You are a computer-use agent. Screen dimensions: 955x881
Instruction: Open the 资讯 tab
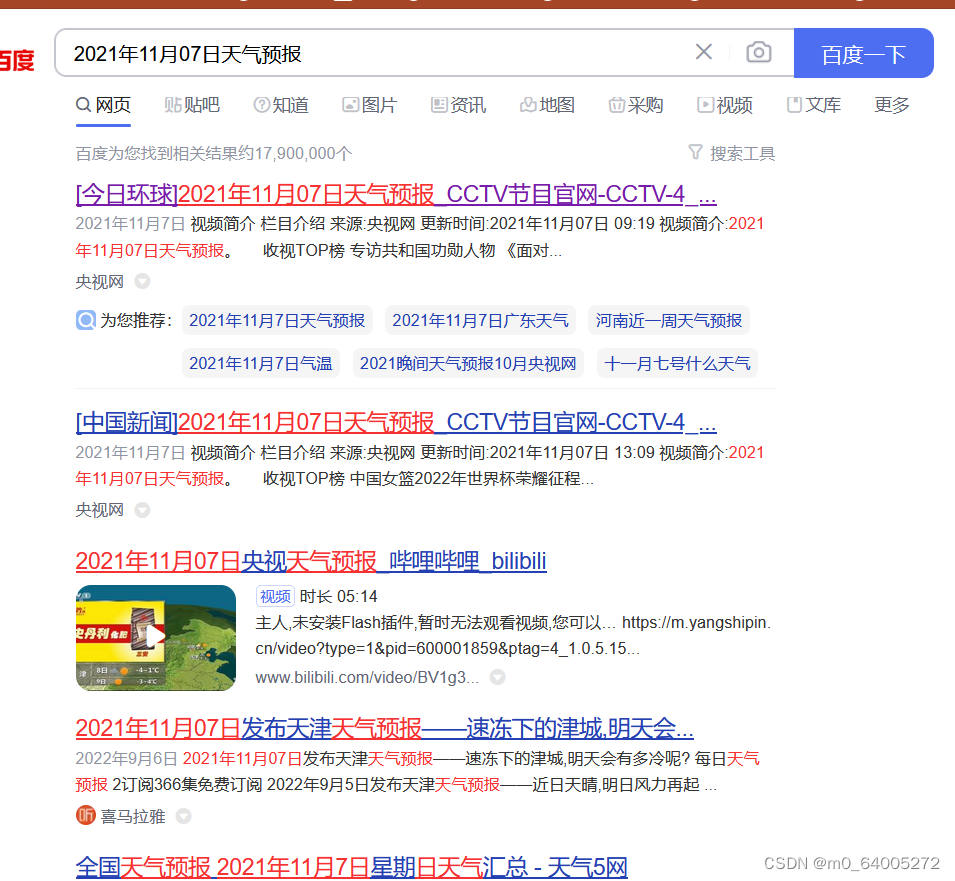[459, 105]
